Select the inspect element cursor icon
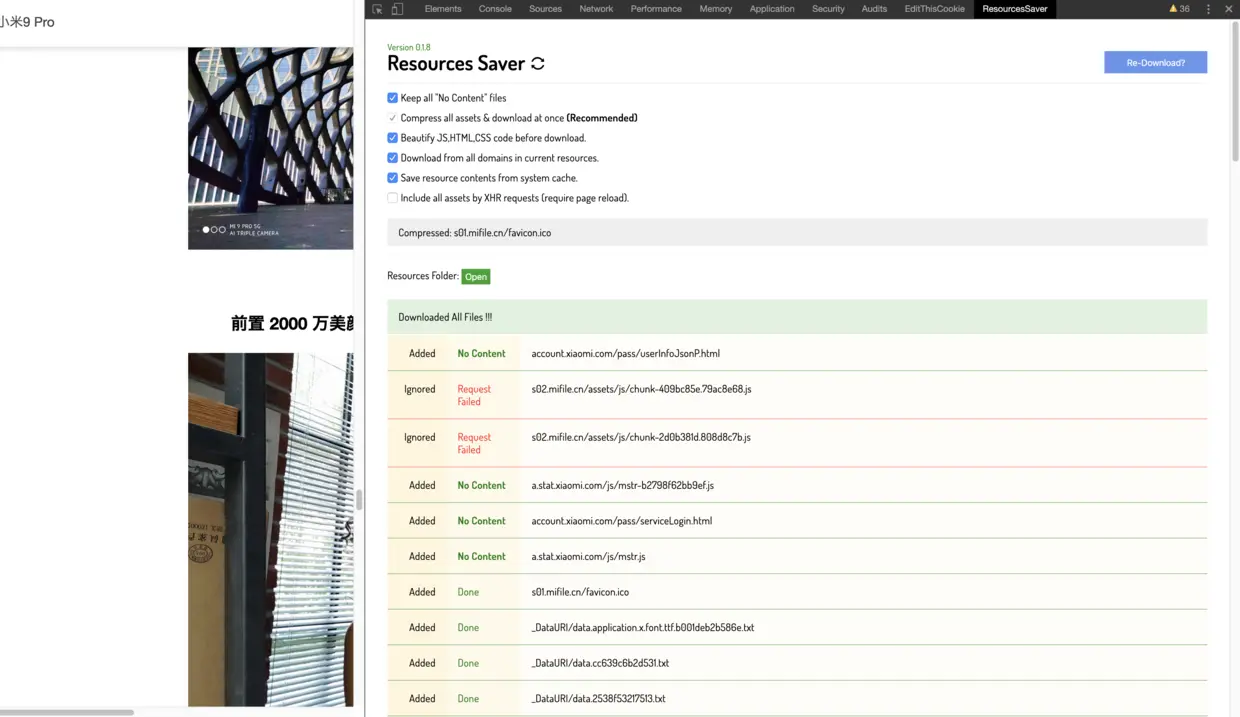Viewport: 1240px width, 717px height. point(377,9)
